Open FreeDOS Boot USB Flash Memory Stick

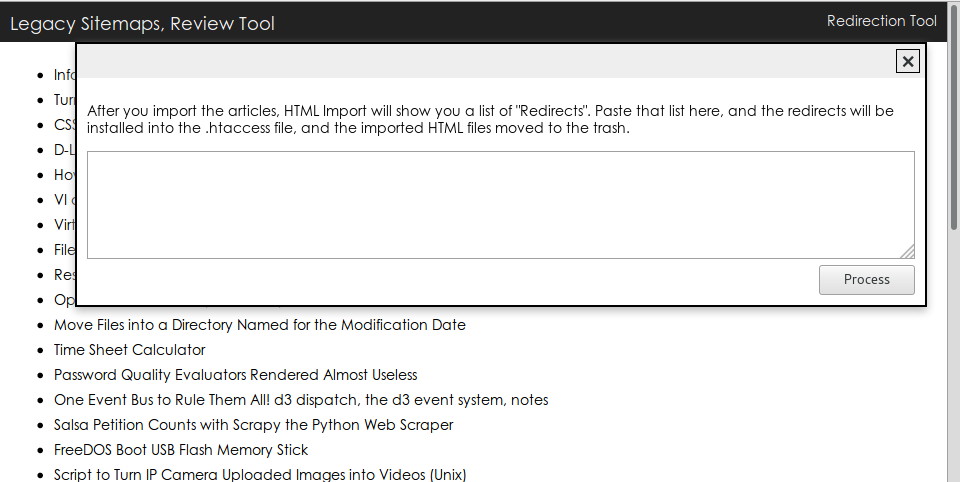click(x=181, y=450)
